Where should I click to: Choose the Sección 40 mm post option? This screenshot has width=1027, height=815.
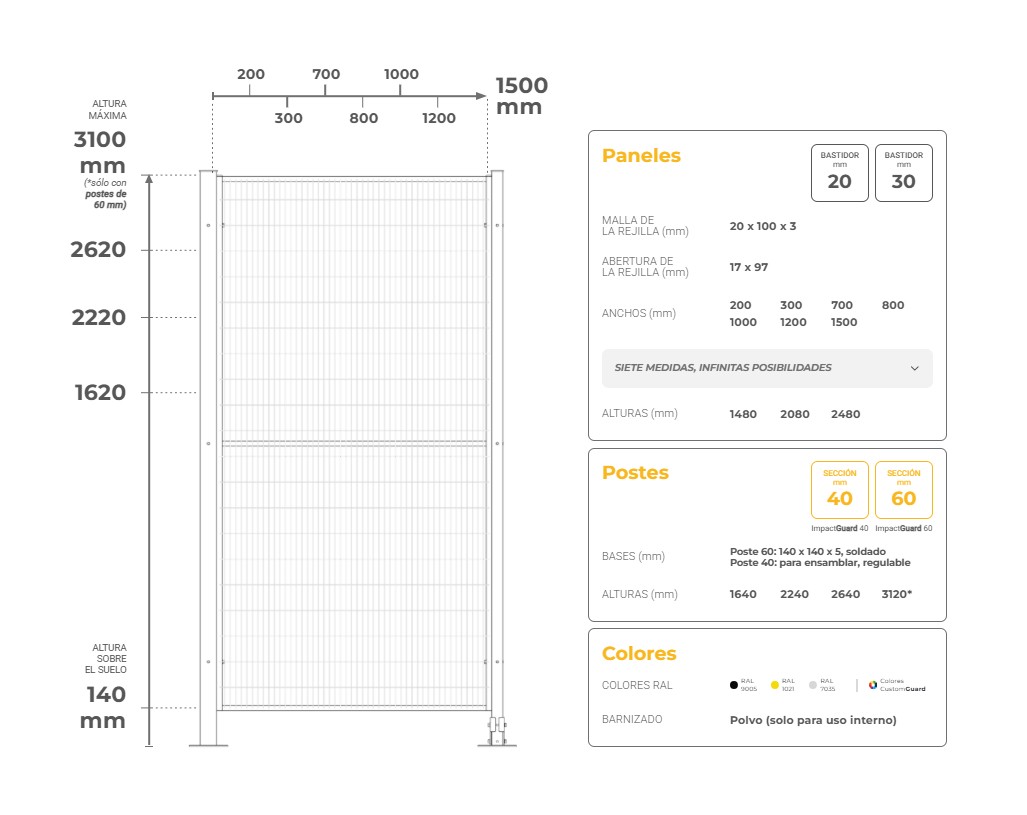(839, 490)
